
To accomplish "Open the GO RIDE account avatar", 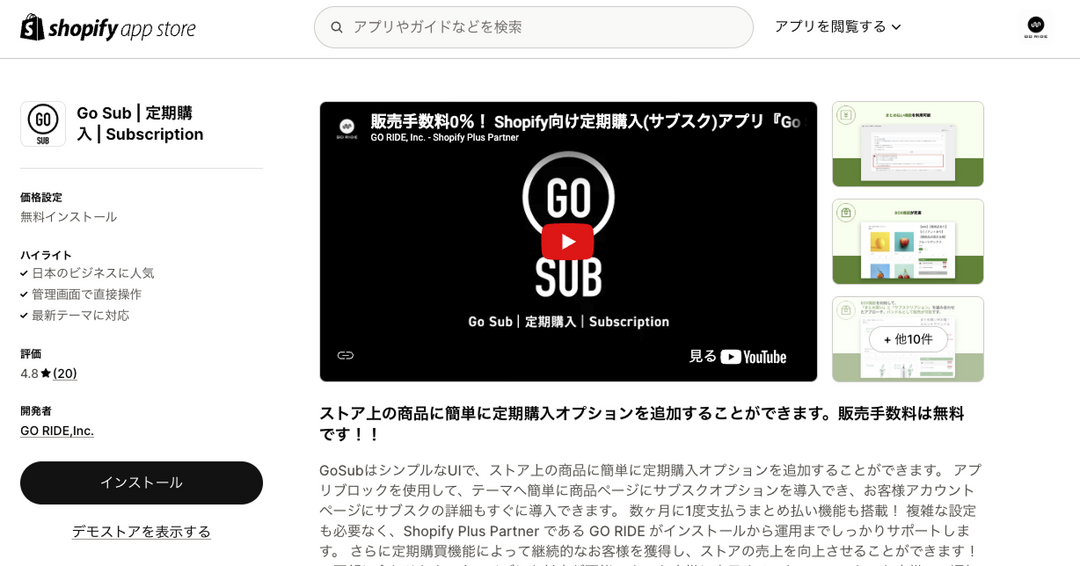I will tap(1035, 27).
